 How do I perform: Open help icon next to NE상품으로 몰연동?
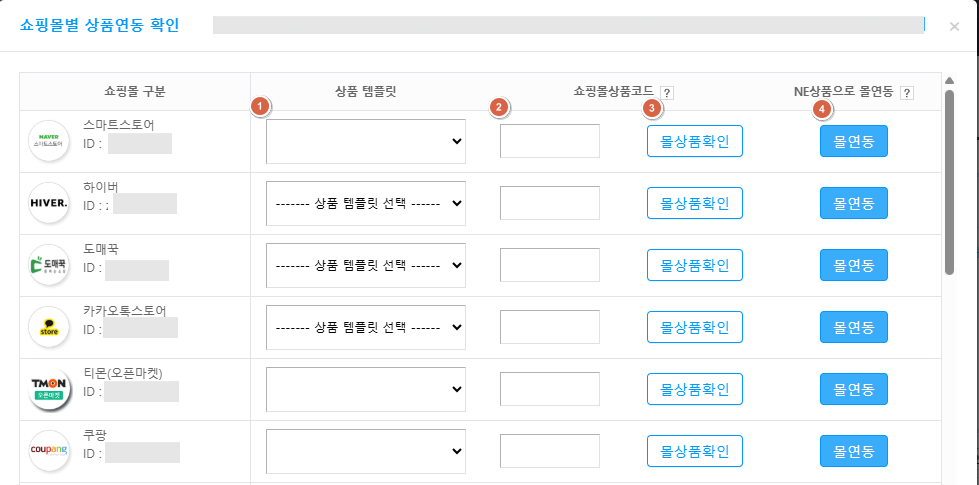click(x=907, y=93)
